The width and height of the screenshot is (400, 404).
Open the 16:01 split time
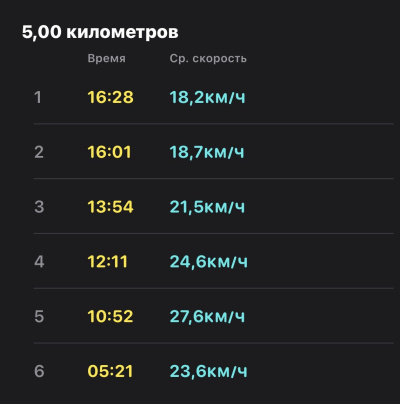[x=109, y=152]
